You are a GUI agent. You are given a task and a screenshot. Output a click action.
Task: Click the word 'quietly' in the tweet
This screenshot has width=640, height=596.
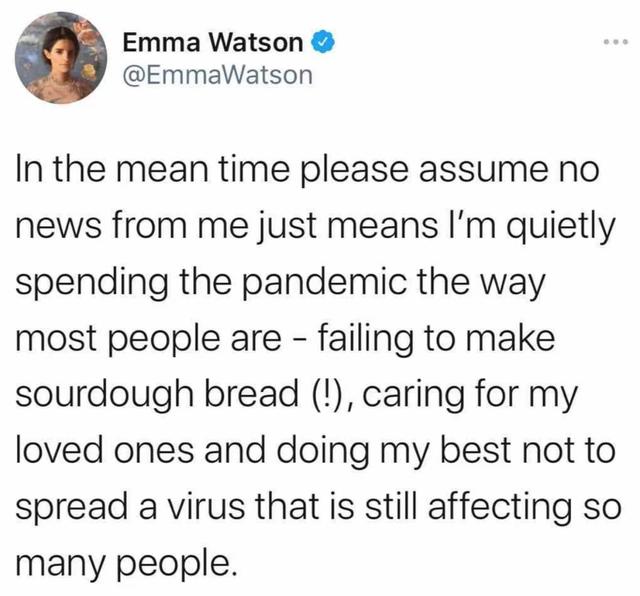pyautogui.click(x=561, y=227)
